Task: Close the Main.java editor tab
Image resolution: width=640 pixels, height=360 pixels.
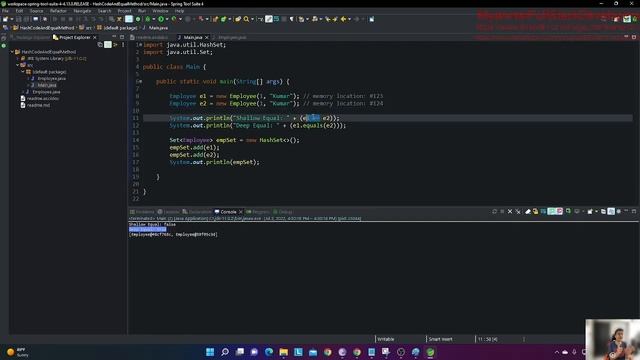Action: click(x=207, y=37)
